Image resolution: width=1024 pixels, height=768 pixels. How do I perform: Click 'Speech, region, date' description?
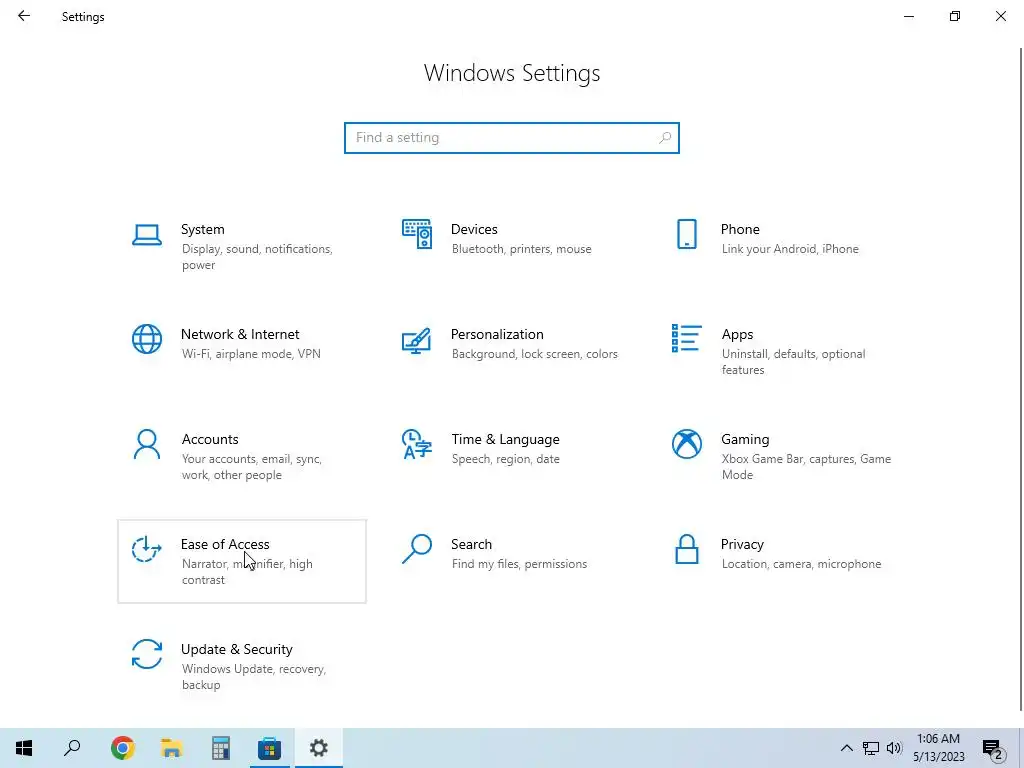[x=505, y=459]
